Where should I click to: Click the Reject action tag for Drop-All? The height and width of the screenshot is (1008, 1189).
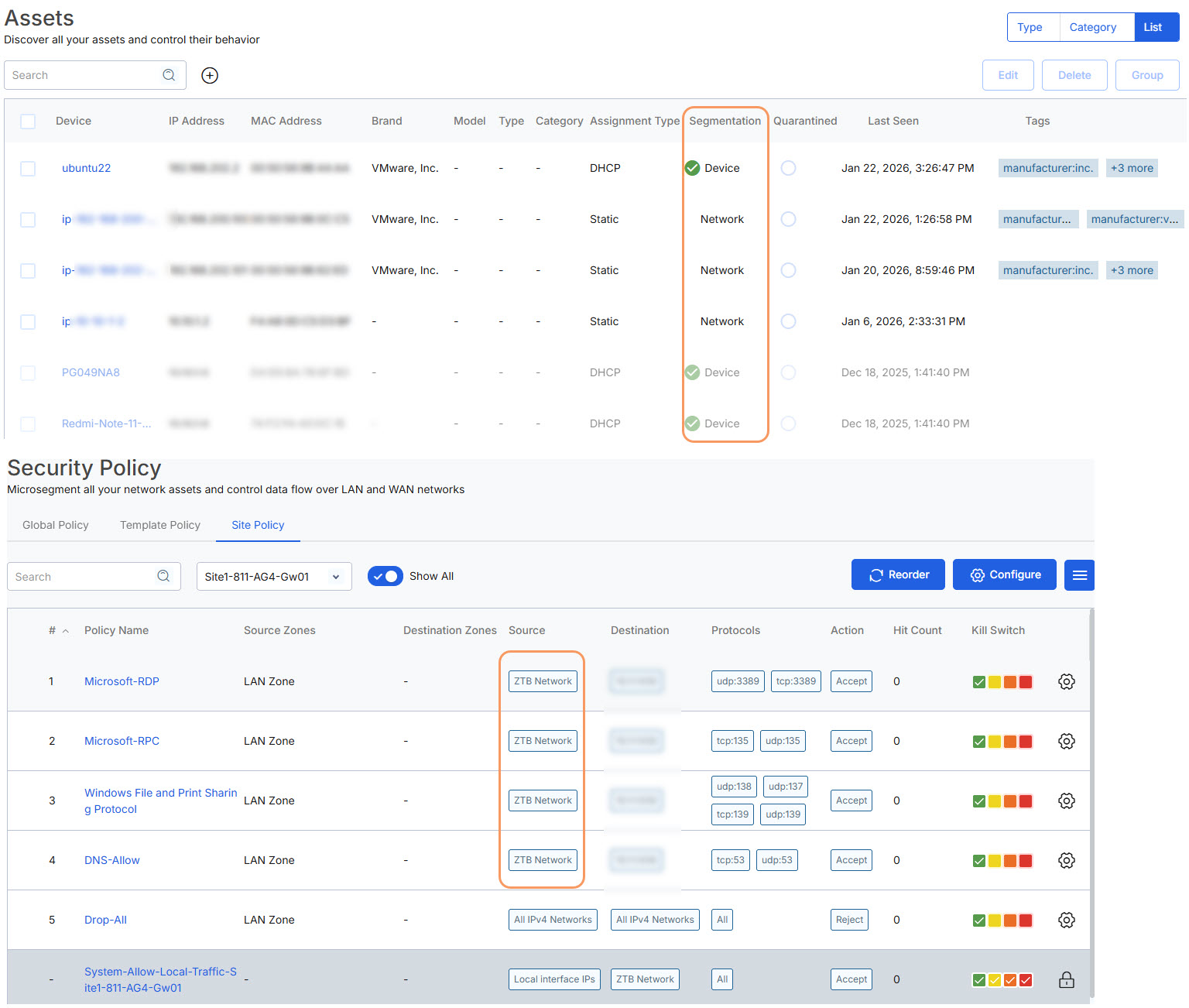[849, 920]
